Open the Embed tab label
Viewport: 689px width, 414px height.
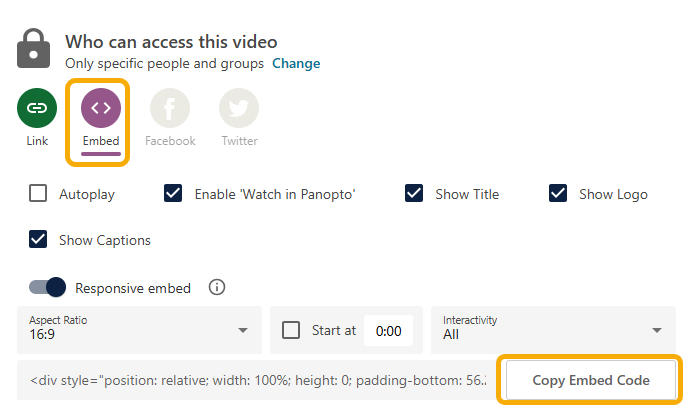point(101,141)
